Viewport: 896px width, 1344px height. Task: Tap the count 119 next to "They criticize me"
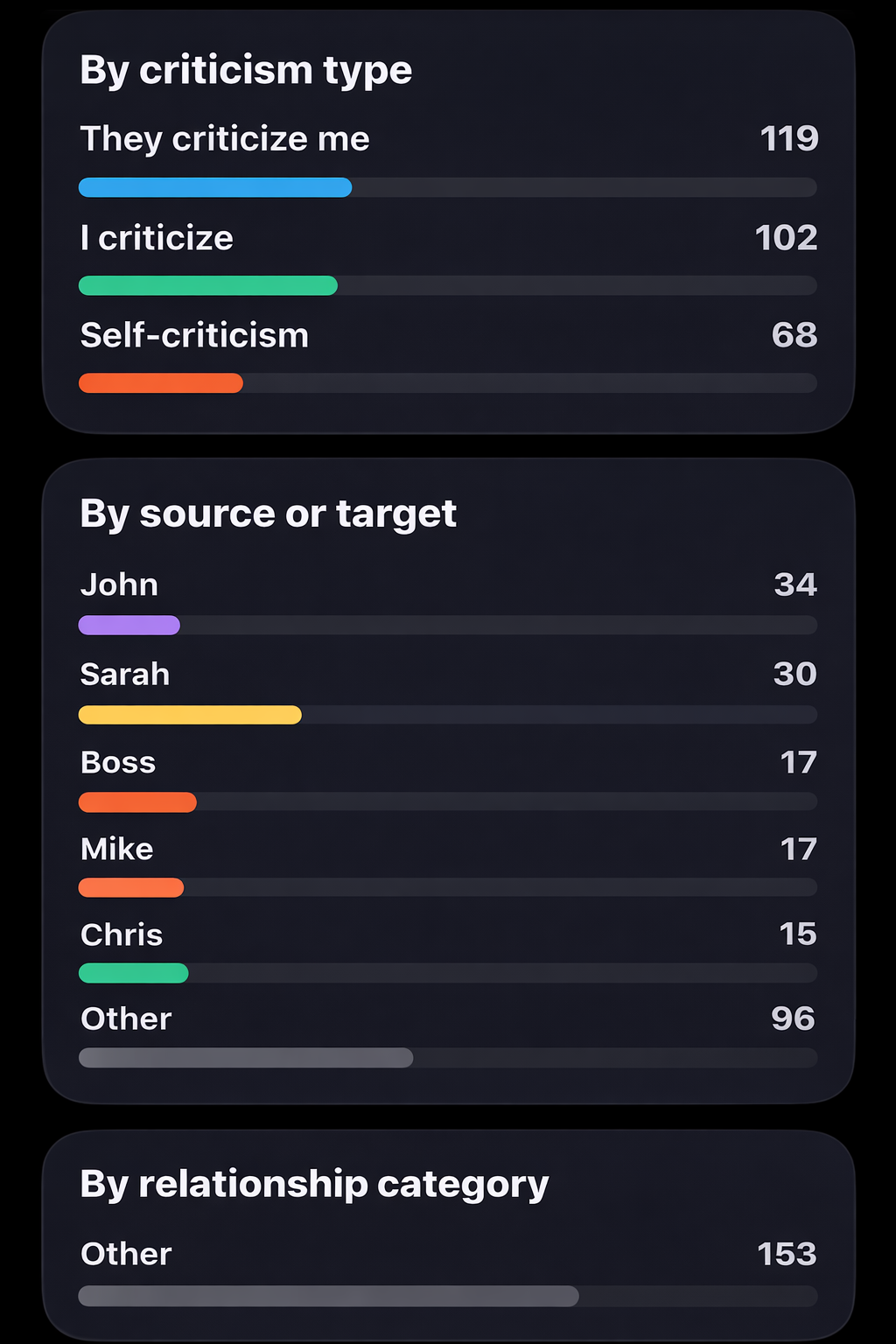coord(787,138)
